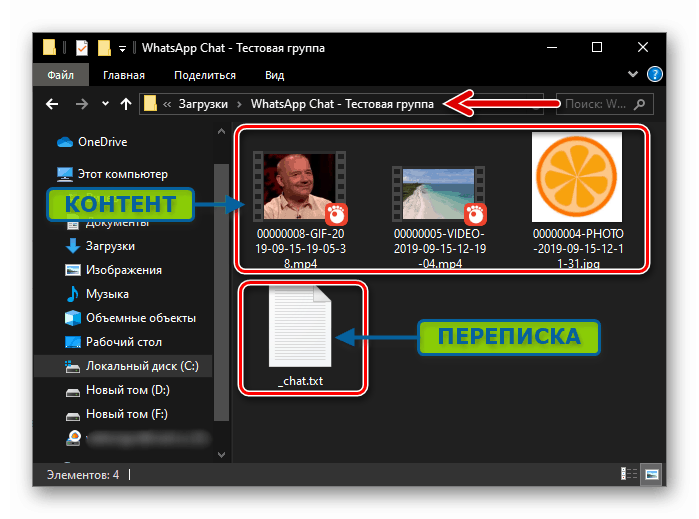
Task: Click the New Folder quick access toolbar icon
Action: [x=104, y=48]
